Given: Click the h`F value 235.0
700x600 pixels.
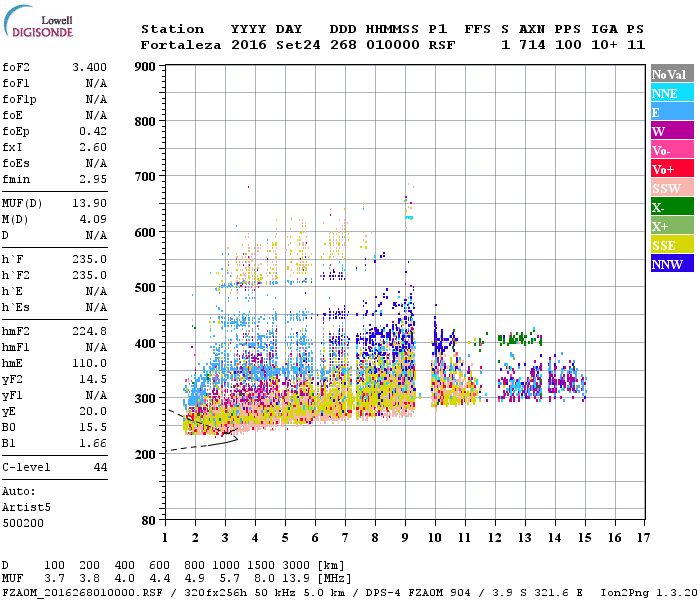Looking at the screenshot, I should click(89, 259).
